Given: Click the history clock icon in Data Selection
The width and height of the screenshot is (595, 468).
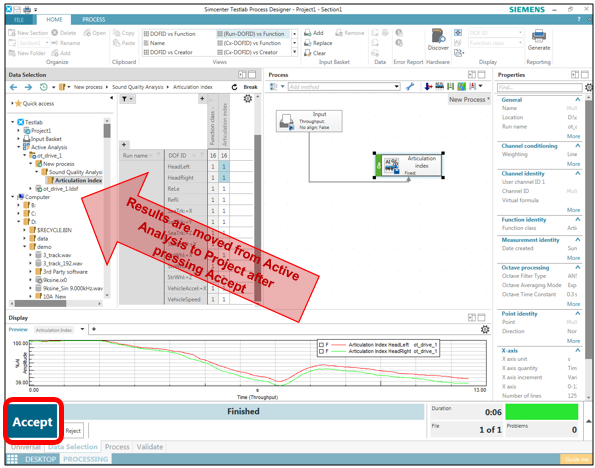Looking at the screenshot, I should tap(44, 87).
